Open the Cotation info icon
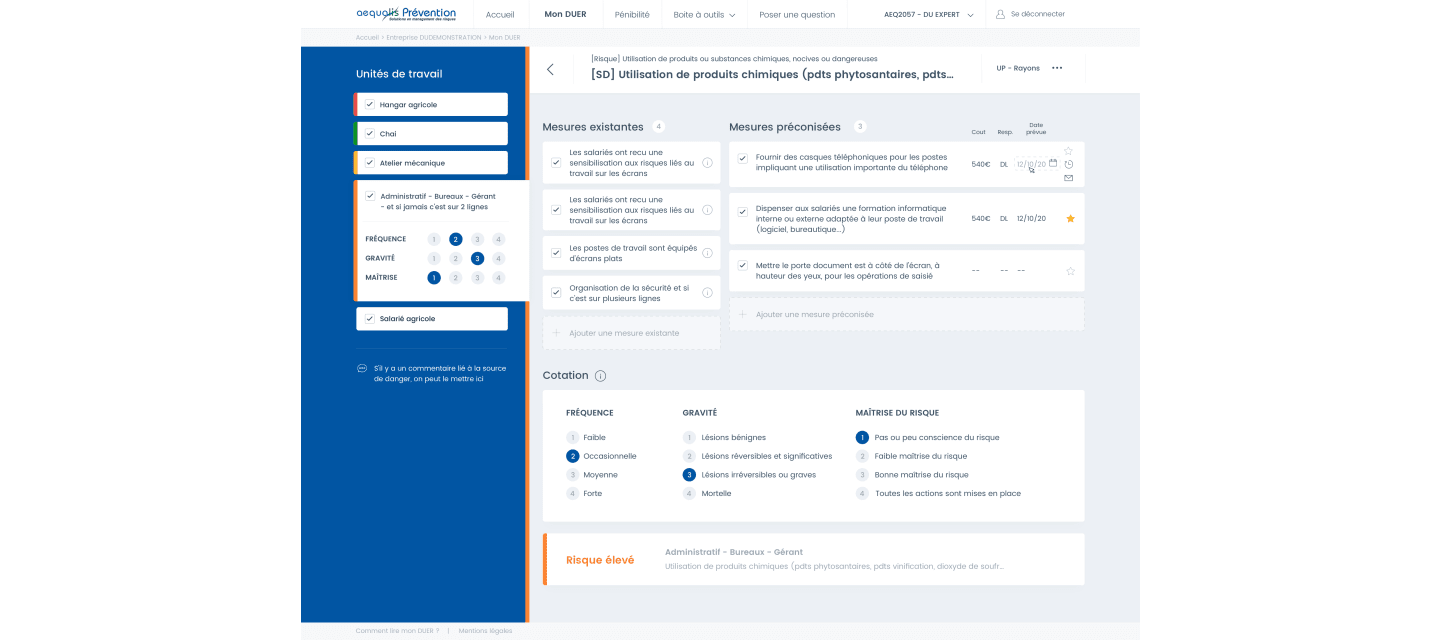Screen dimensions: 1440x640 (x=600, y=376)
